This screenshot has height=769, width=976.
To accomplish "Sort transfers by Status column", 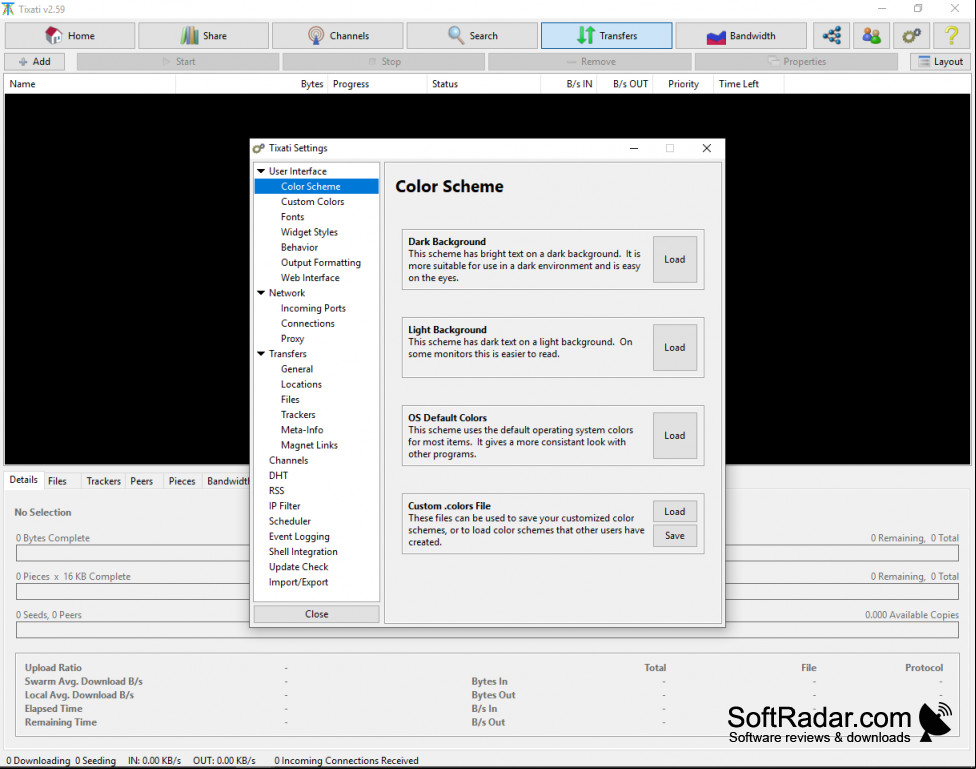I will (x=484, y=84).
